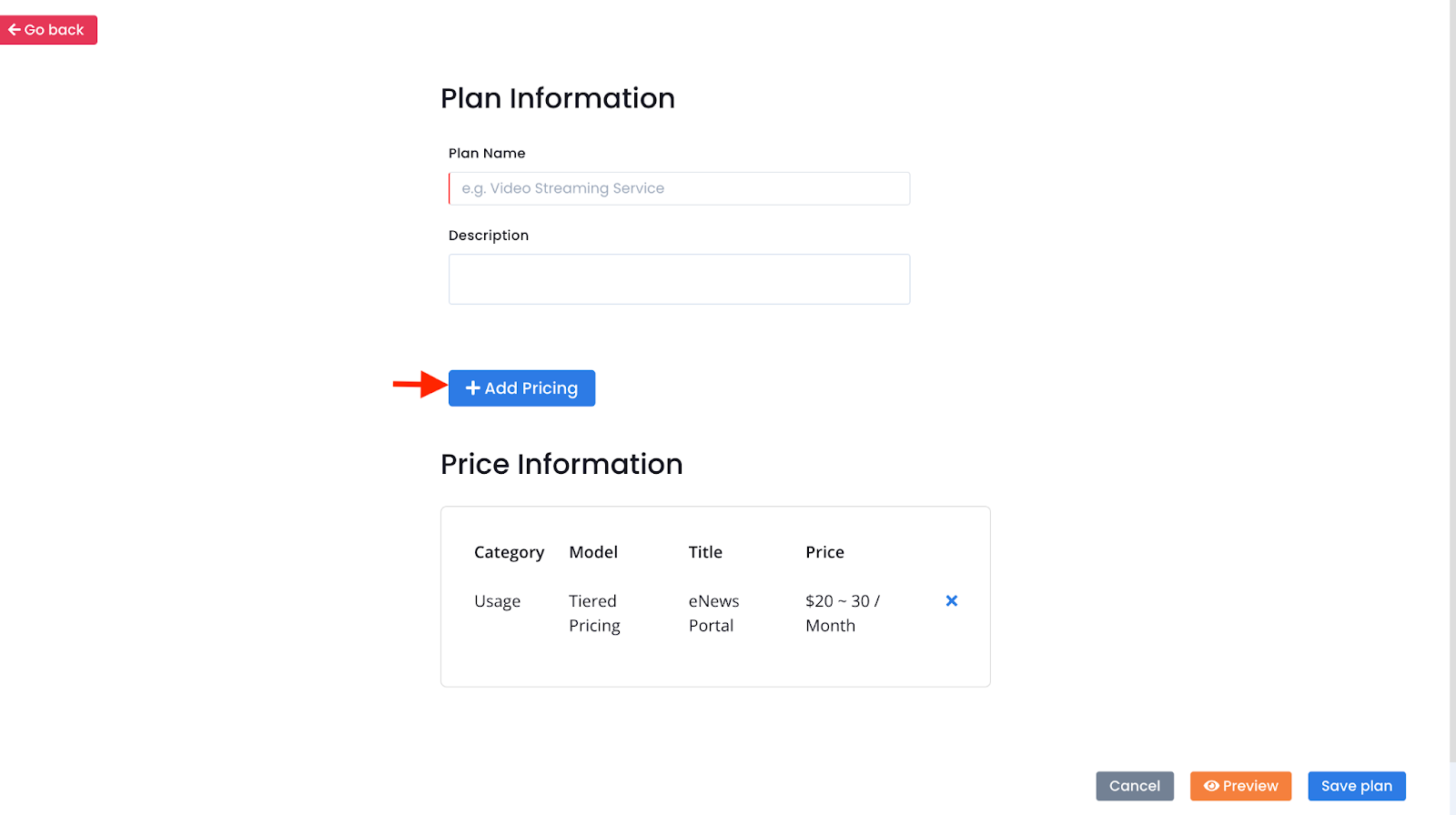Select the Price column header
1456x815 pixels.
click(x=824, y=552)
